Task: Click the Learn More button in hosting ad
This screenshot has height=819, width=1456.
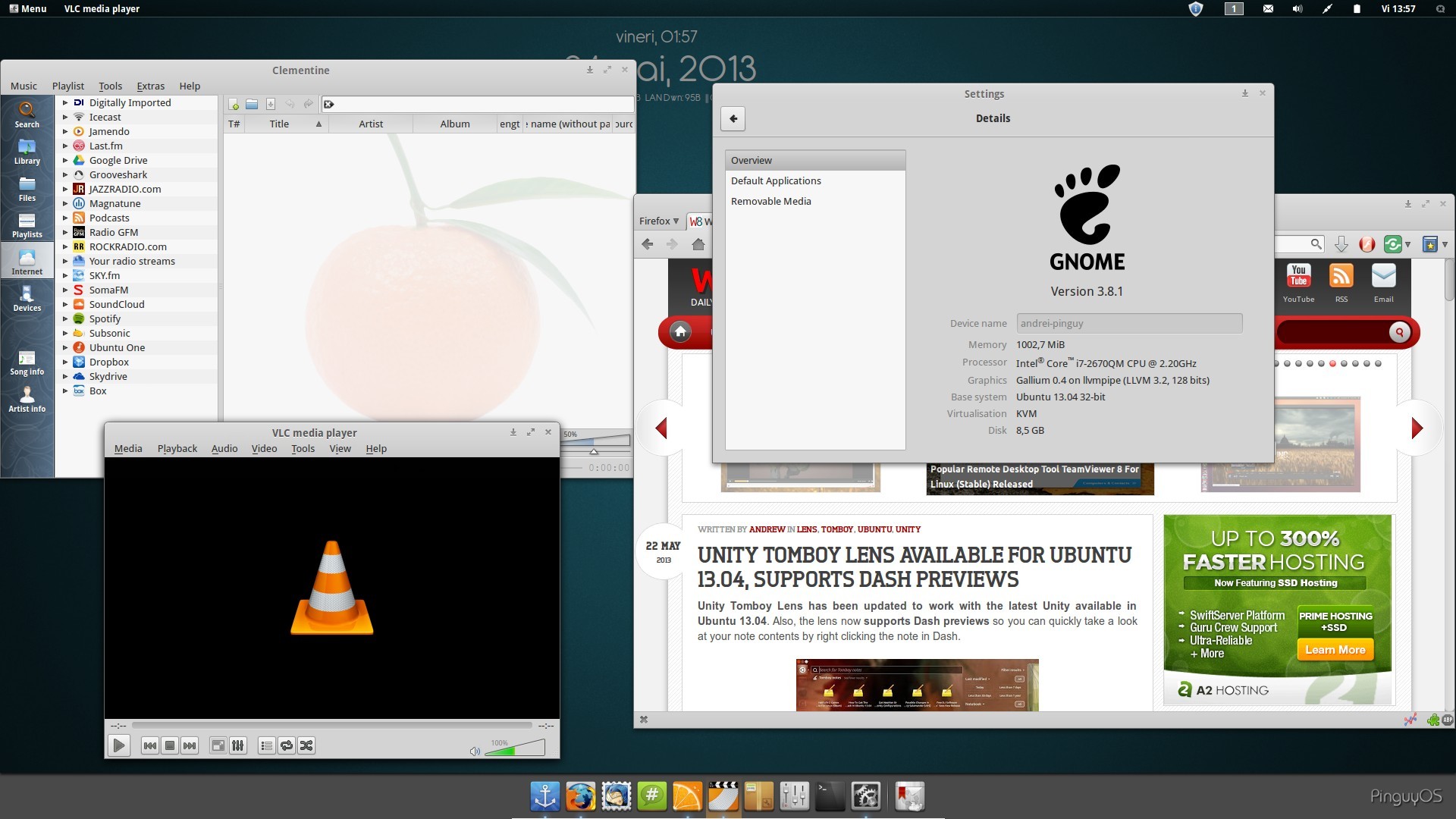Action: coord(1335,650)
